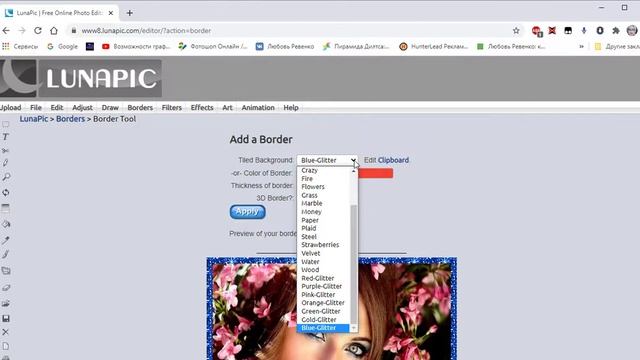
Task: Choose Purple-Glitter from the list
Action: 322,287
